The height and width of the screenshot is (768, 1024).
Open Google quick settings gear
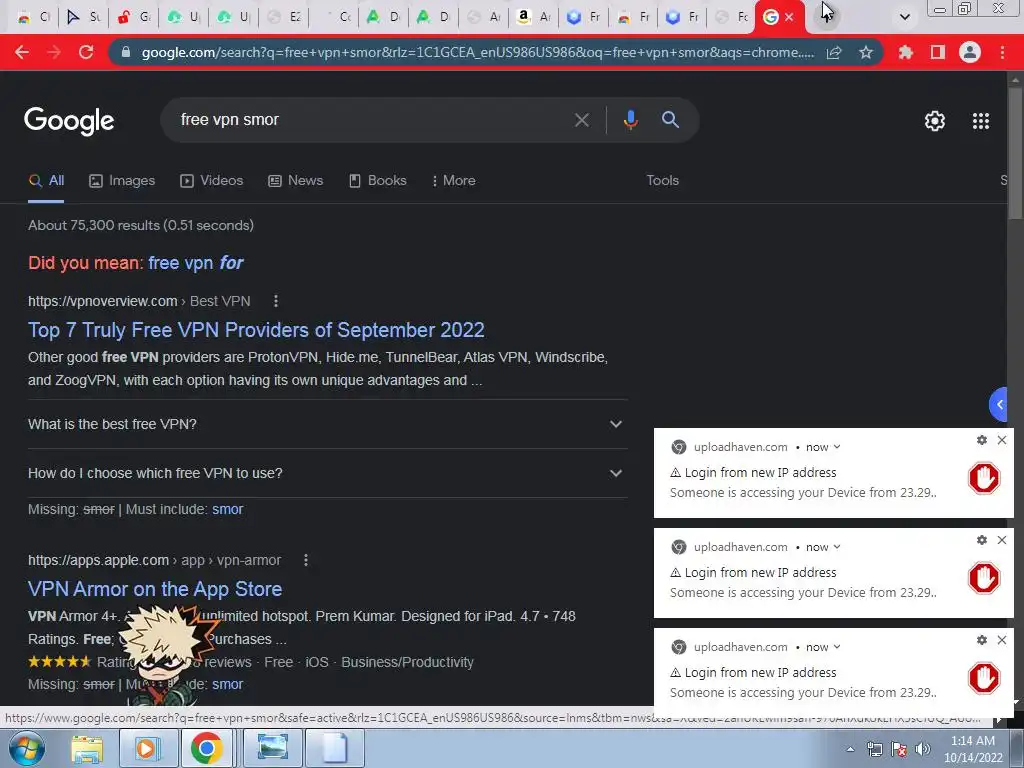pos(935,121)
